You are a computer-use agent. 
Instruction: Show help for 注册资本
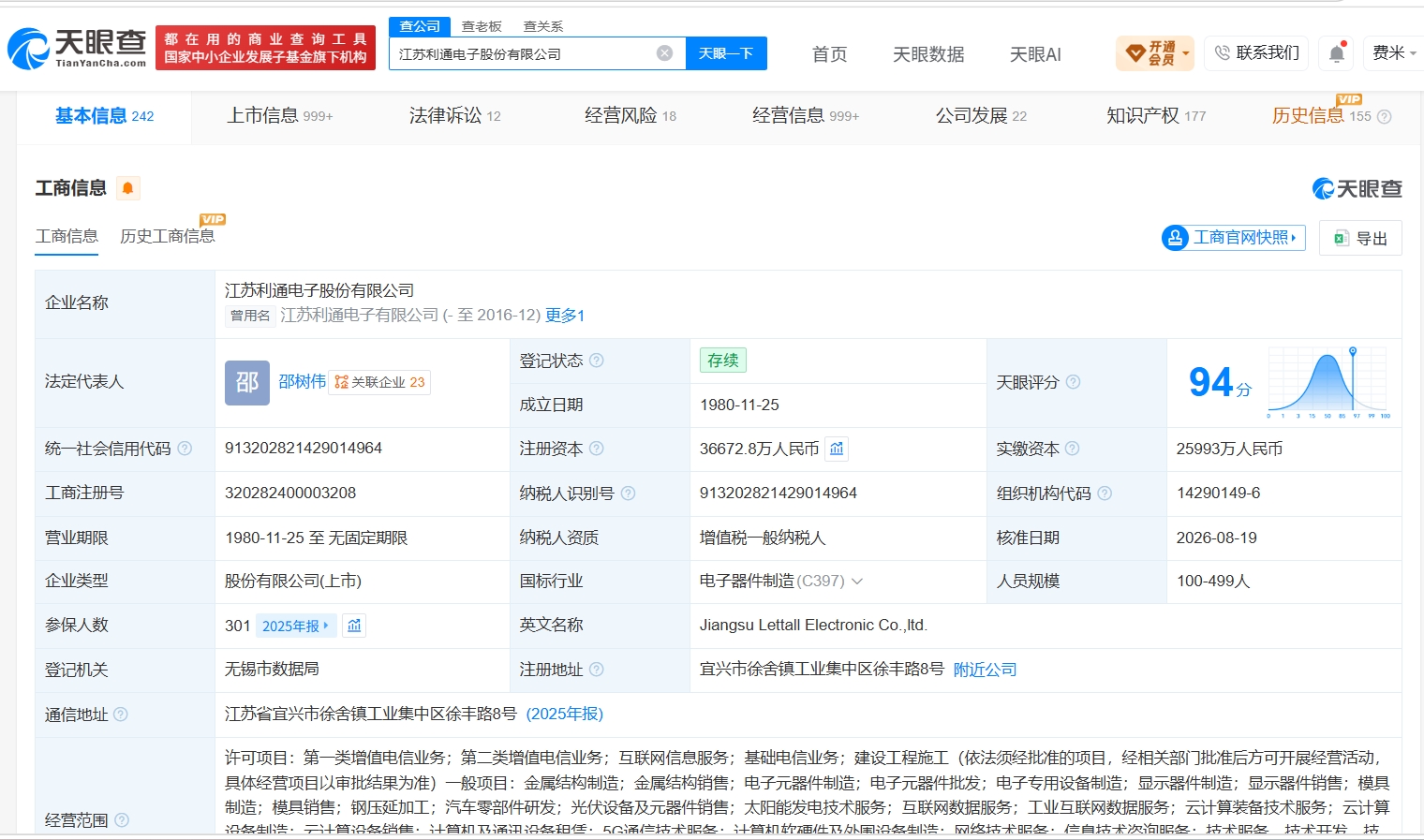(597, 449)
